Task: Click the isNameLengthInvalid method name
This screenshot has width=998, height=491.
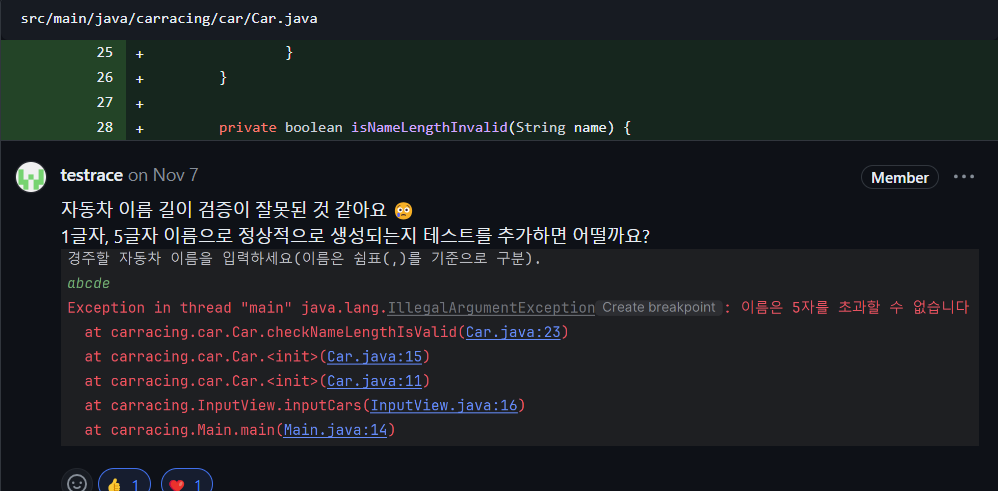Action: pos(429,127)
